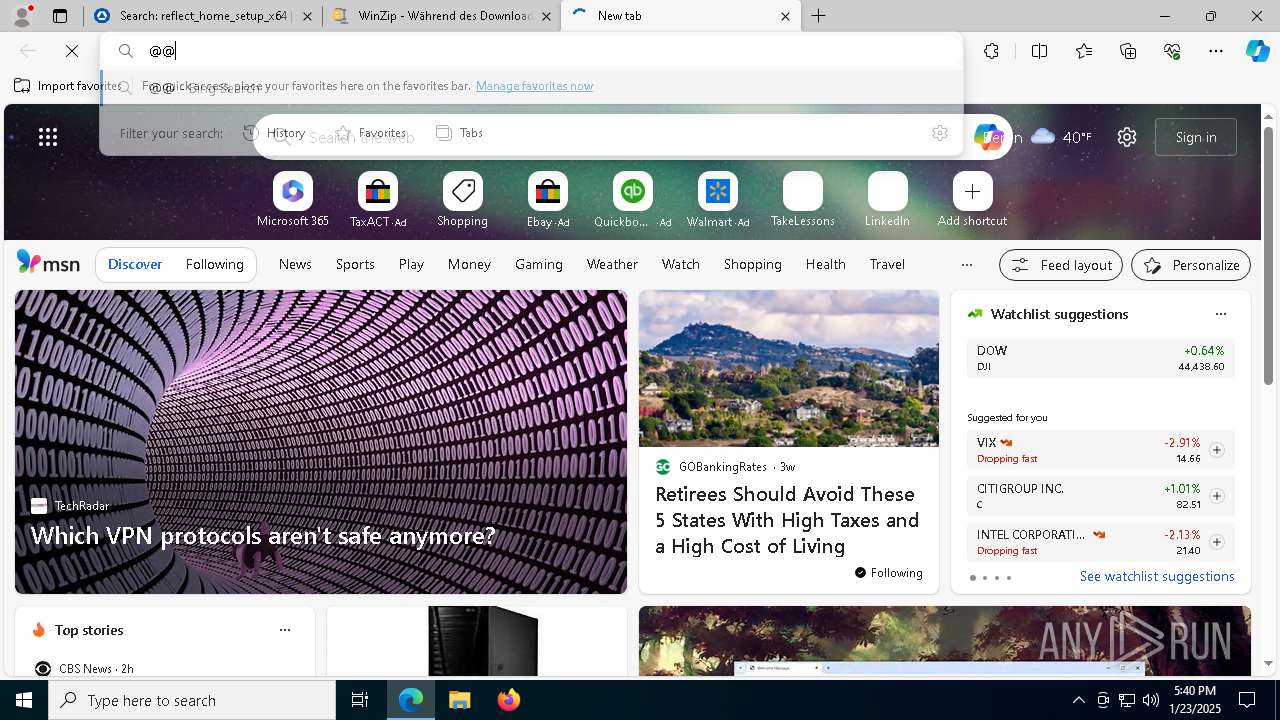The width and height of the screenshot is (1280, 720).
Task: Open the tab actions menu icon
Action: click(60, 16)
